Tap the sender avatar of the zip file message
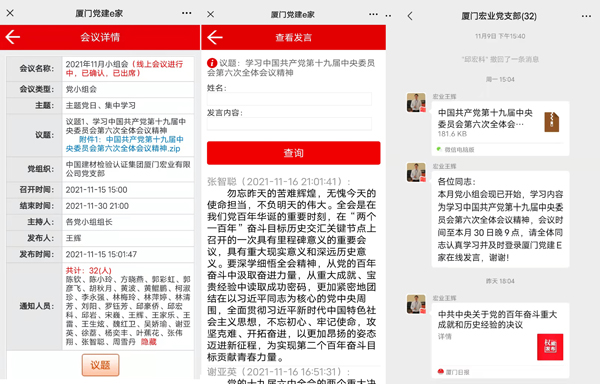Viewport: 600px width, 384px height. pyautogui.click(x=416, y=103)
